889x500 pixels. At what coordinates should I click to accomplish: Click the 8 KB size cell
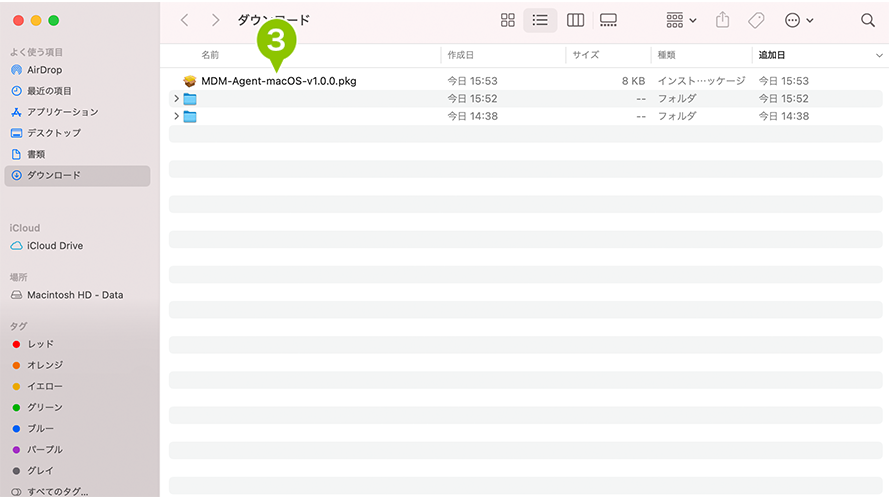633,81
